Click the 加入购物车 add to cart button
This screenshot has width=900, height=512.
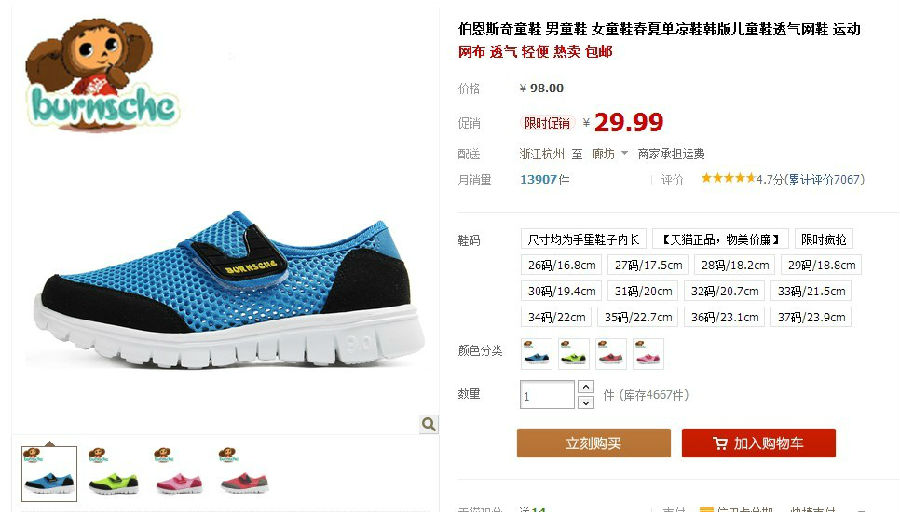tap(759, 443)
